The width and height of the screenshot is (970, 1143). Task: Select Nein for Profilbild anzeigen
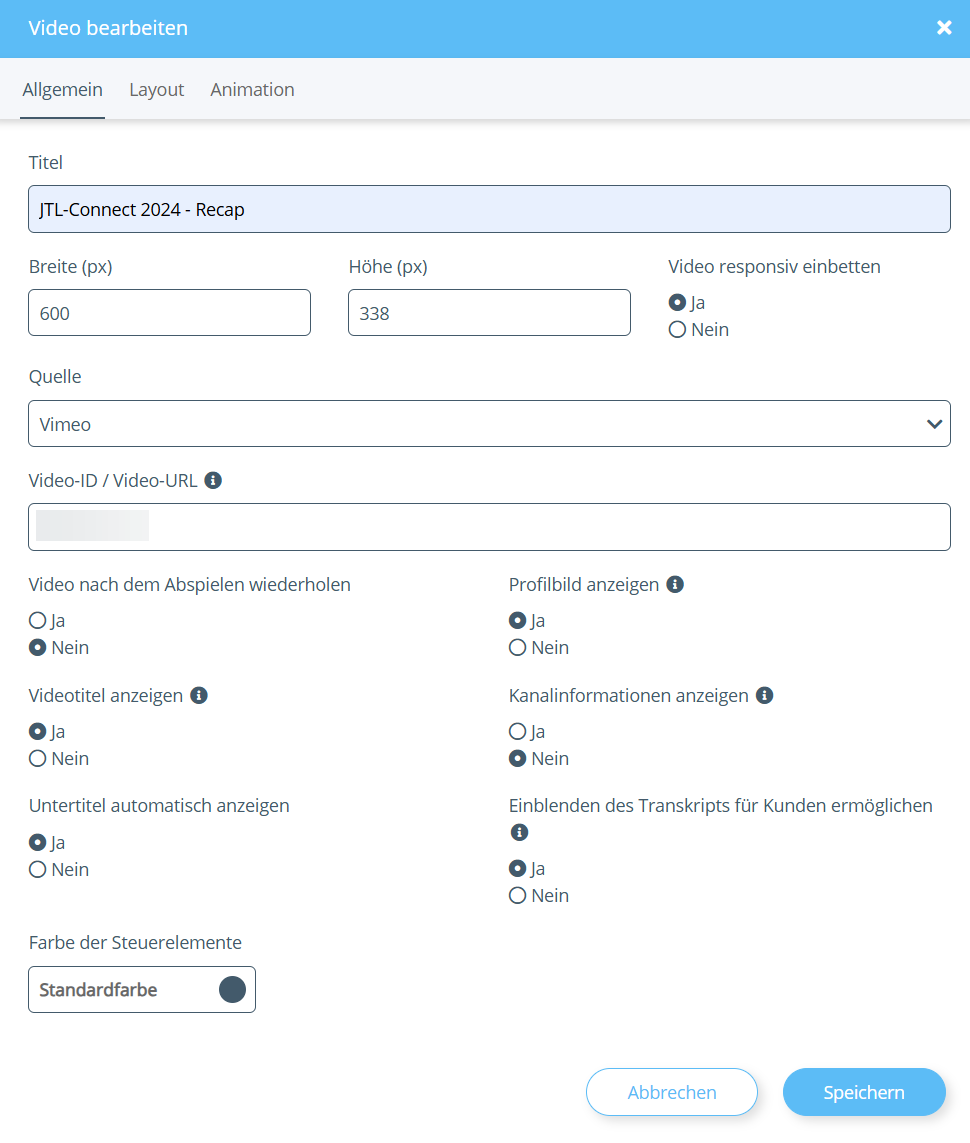[x=518, y=648]
